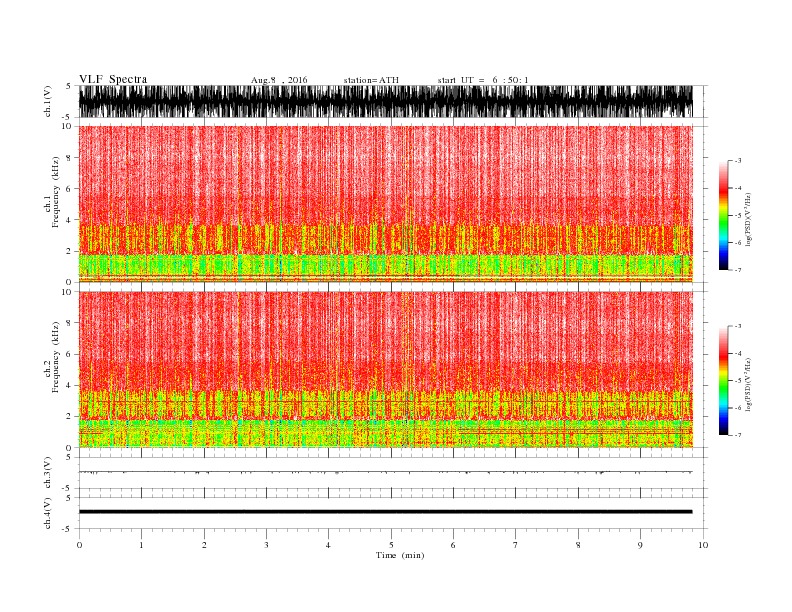Click the ch.2 frequency tick label "6"

(x=69, y=354)
